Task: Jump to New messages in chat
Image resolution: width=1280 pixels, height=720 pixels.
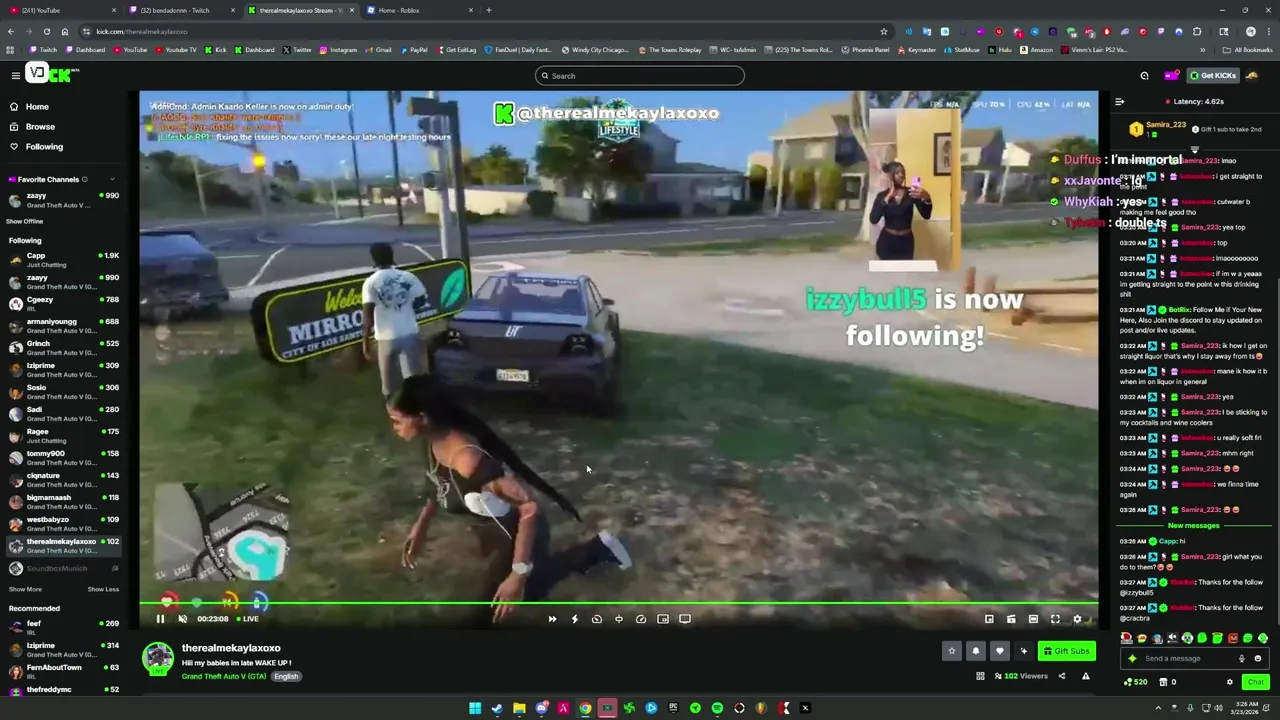Action: (x=1194, y=526)
